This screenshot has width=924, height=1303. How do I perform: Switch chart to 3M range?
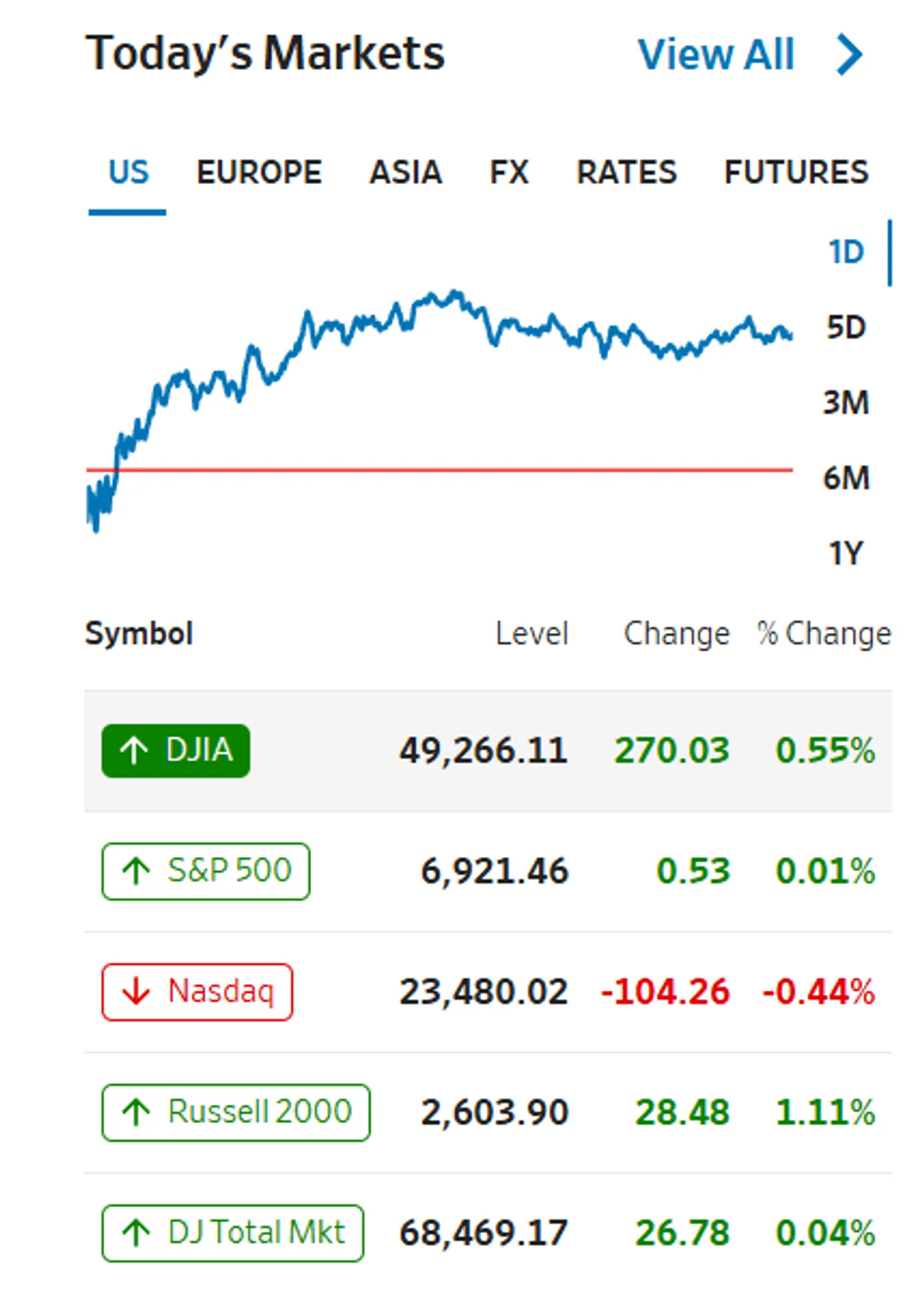(846, 403)
